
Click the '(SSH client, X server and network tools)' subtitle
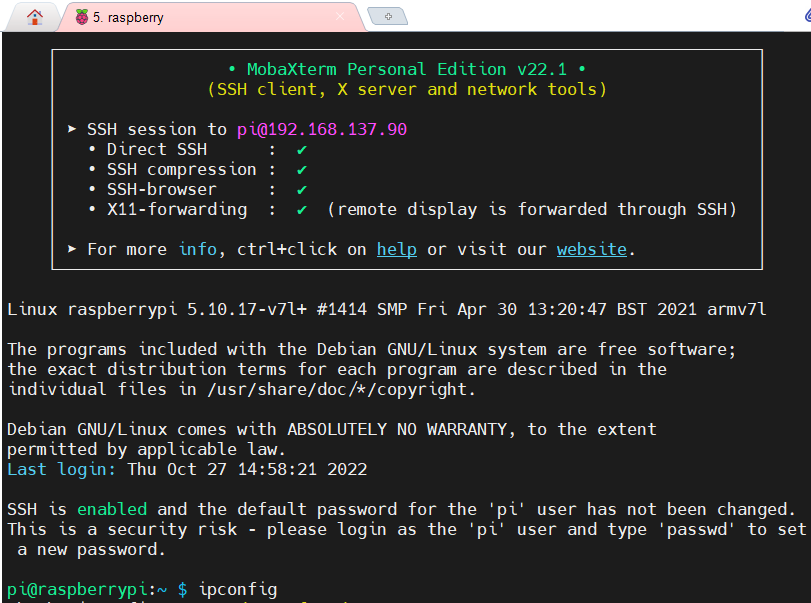tap(407, 89)
